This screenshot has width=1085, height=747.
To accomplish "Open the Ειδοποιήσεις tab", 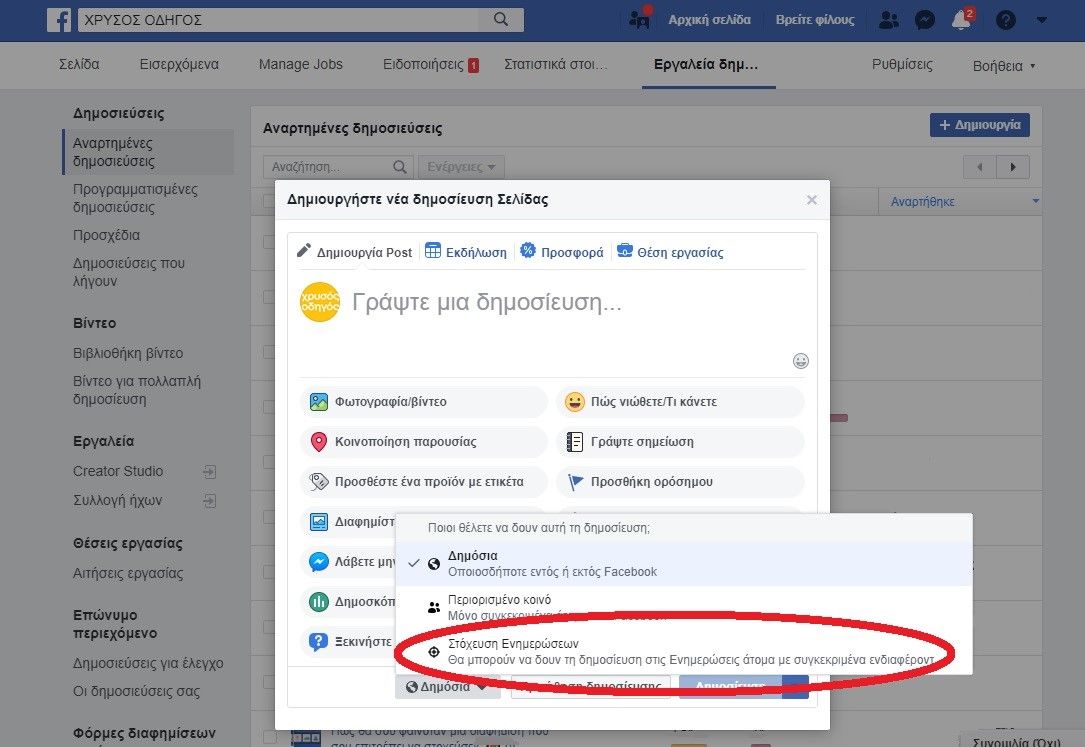I will 430,64.
